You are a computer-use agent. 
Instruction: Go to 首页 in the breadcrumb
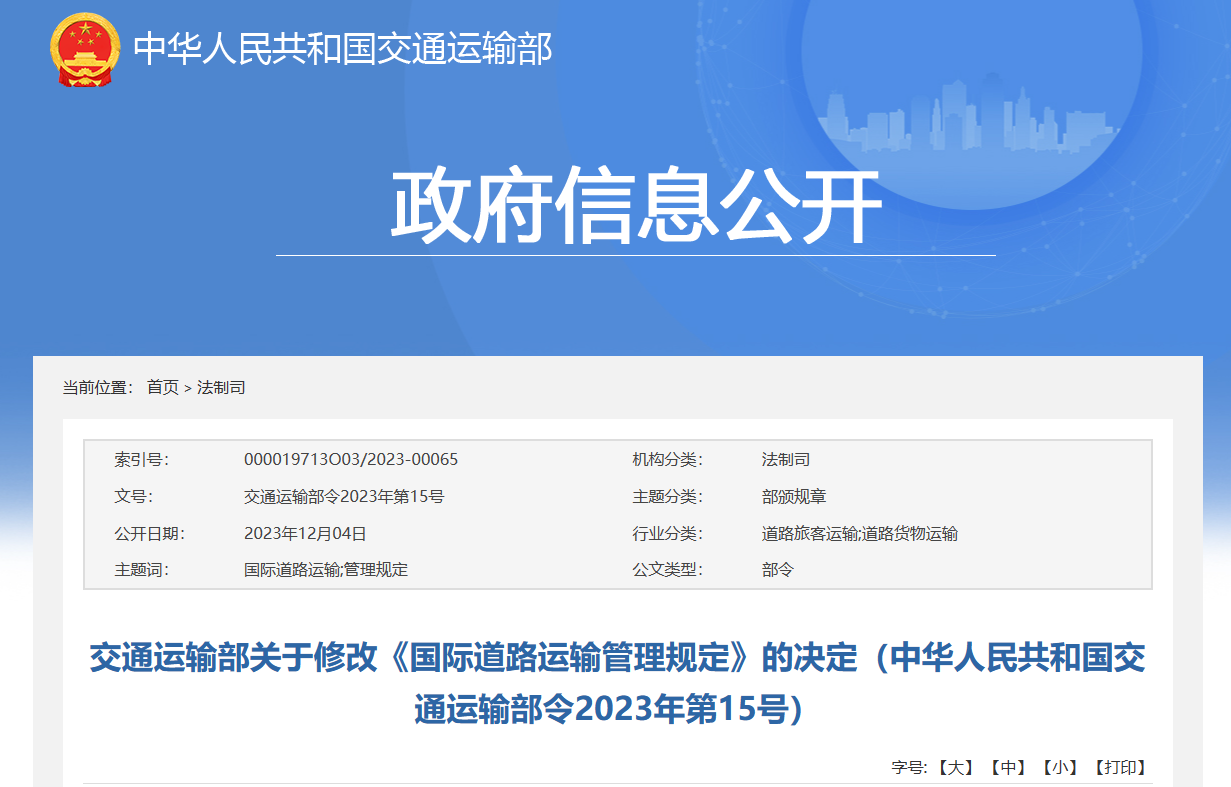click(162, 387)
